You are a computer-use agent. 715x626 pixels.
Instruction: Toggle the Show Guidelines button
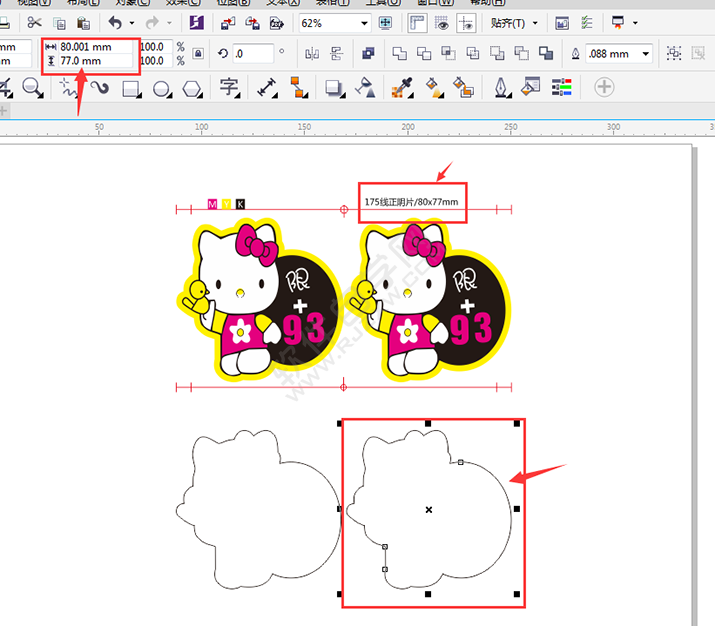coord(466,23)
